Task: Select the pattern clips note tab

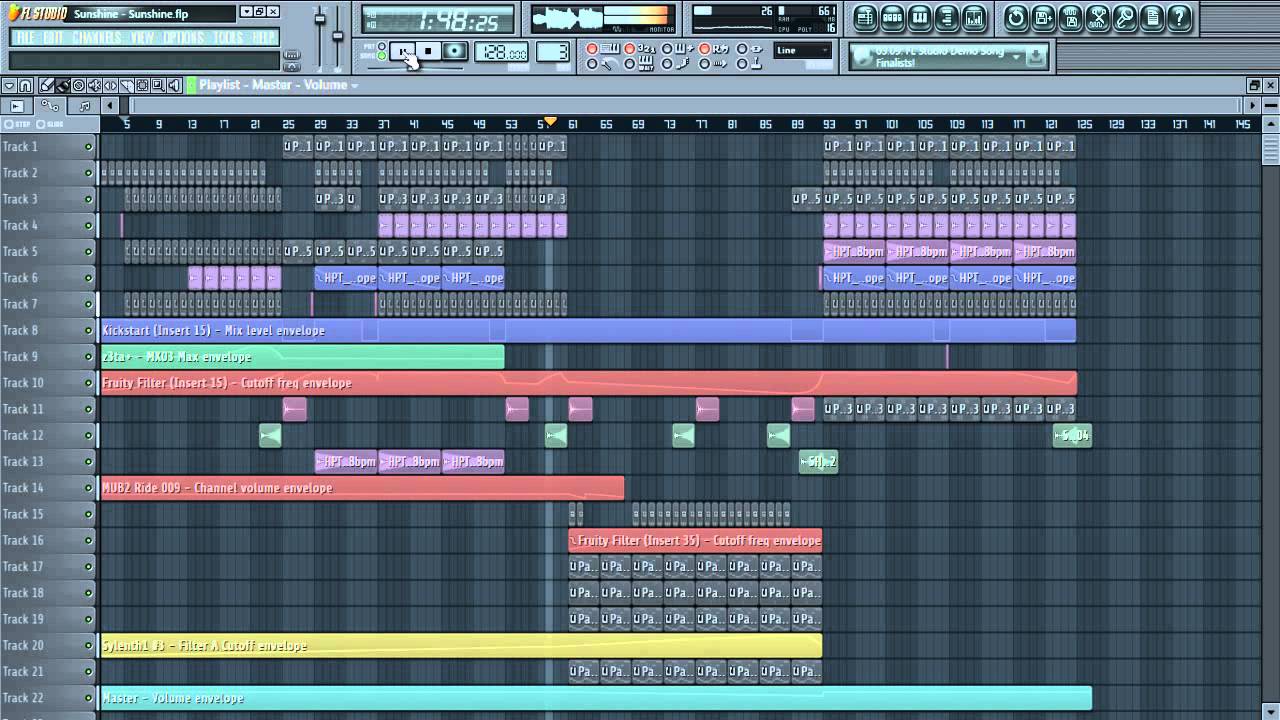Action: [x=84, y=106]
